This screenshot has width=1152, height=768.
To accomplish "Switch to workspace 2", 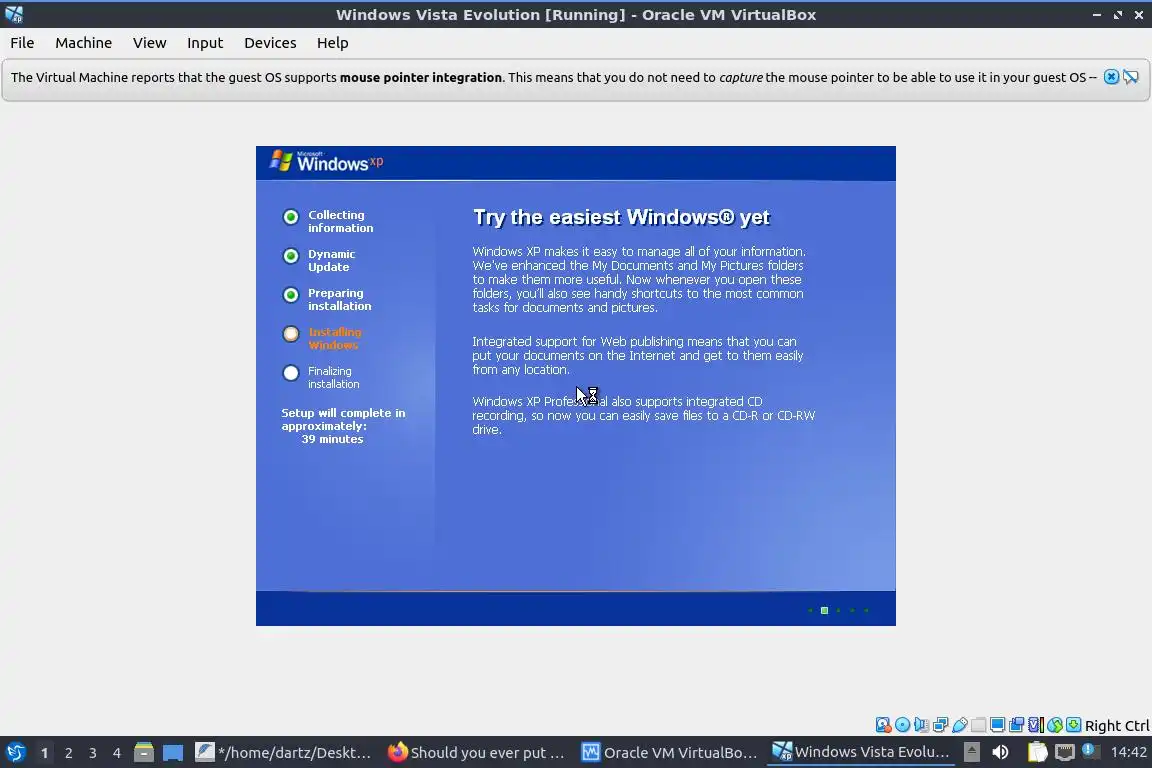I will pos(68,753).
